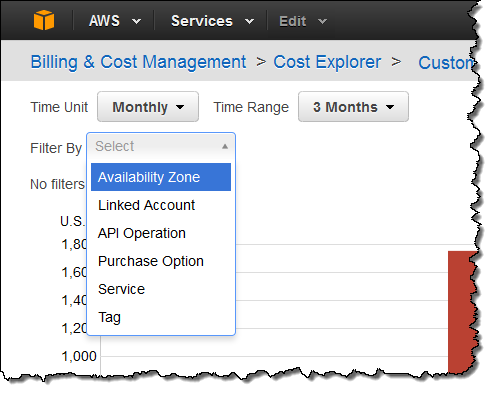Click the red cost bar in chart
The width and height of the screenshot is (495, 394).
point(463,312)
